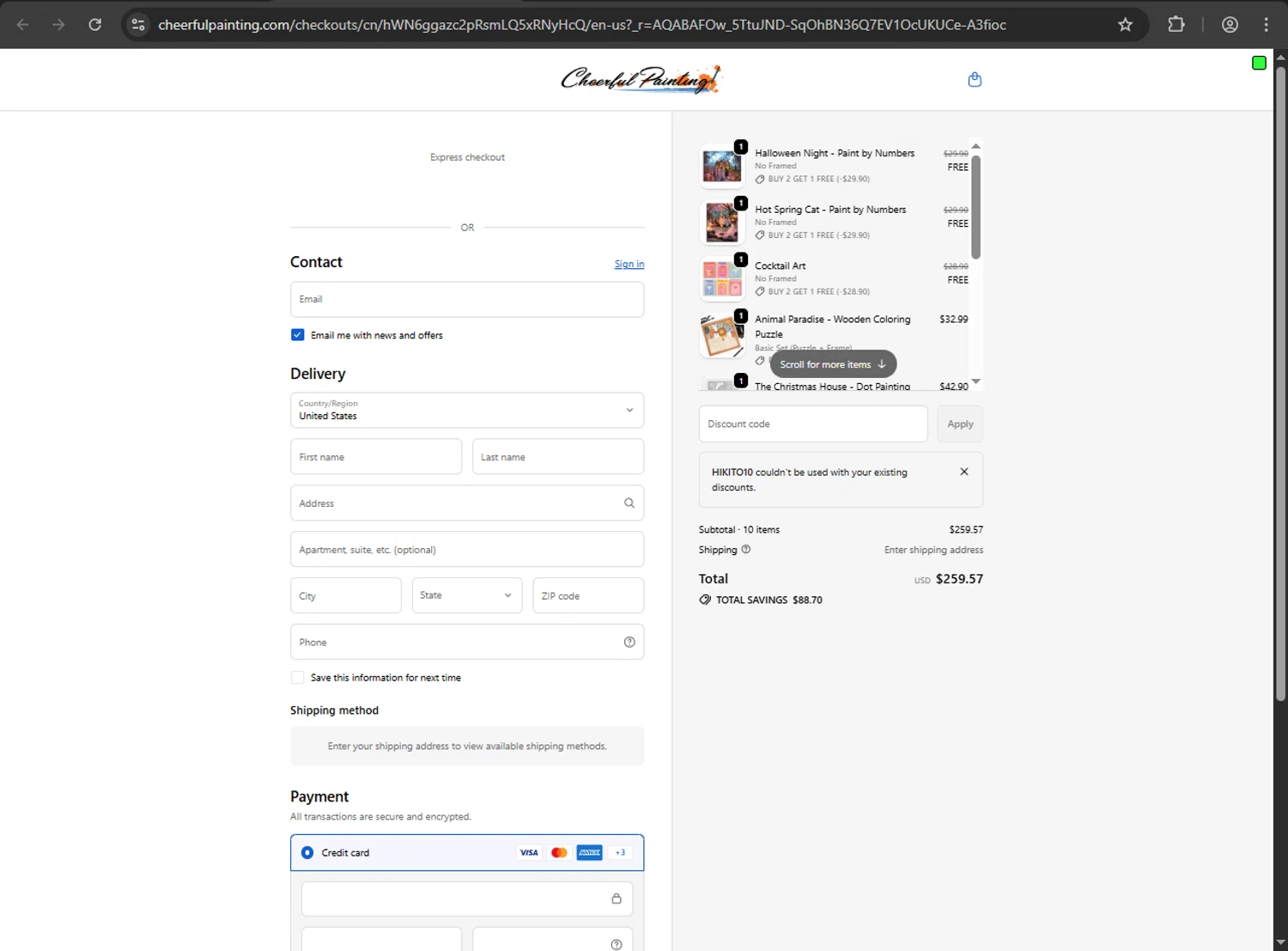Click the page scrollbar down arrow

coord(1280,942)
